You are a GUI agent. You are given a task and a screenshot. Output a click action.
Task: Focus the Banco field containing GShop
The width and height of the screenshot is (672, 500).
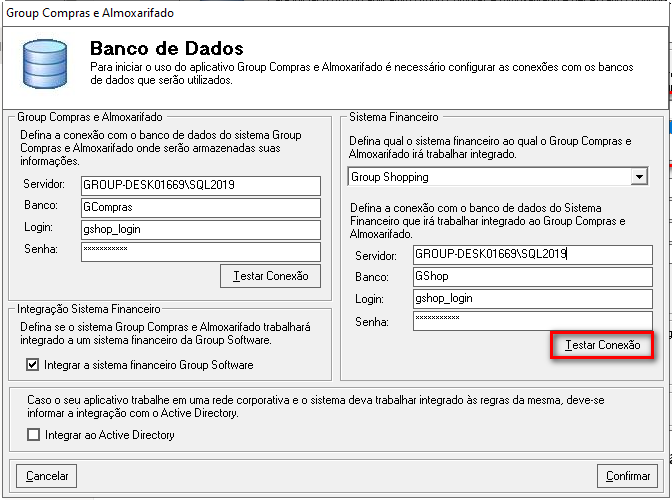[x=533, y=277]
